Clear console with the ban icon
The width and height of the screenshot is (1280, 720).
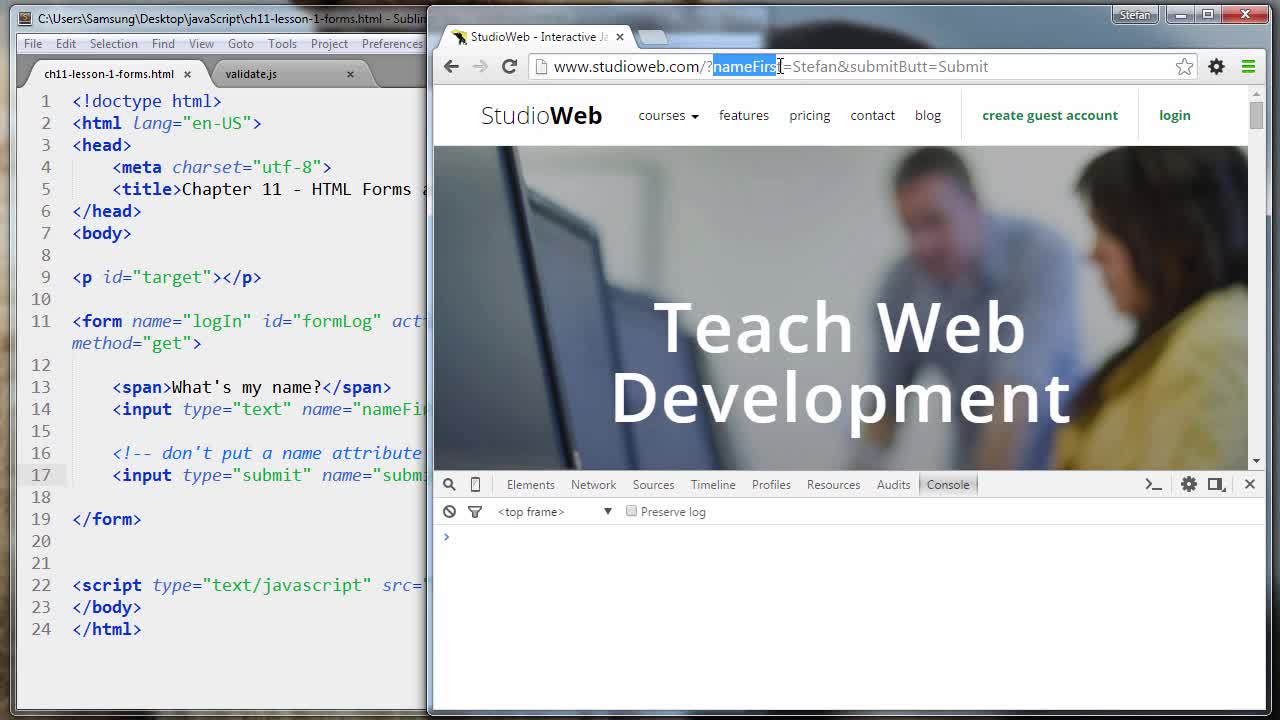click(449, 511)
